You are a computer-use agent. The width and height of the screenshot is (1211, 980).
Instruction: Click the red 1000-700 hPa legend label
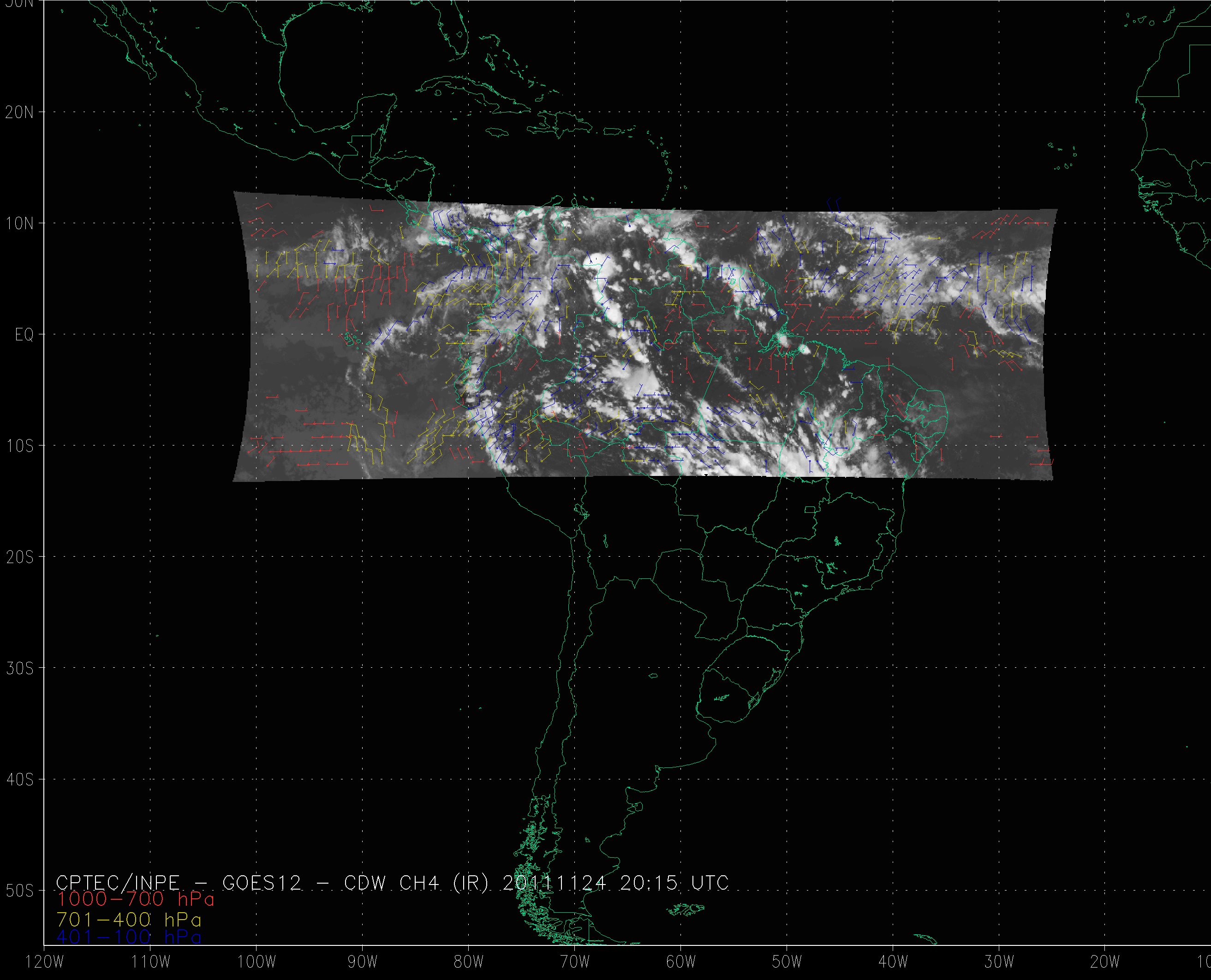tap(136, 899)
